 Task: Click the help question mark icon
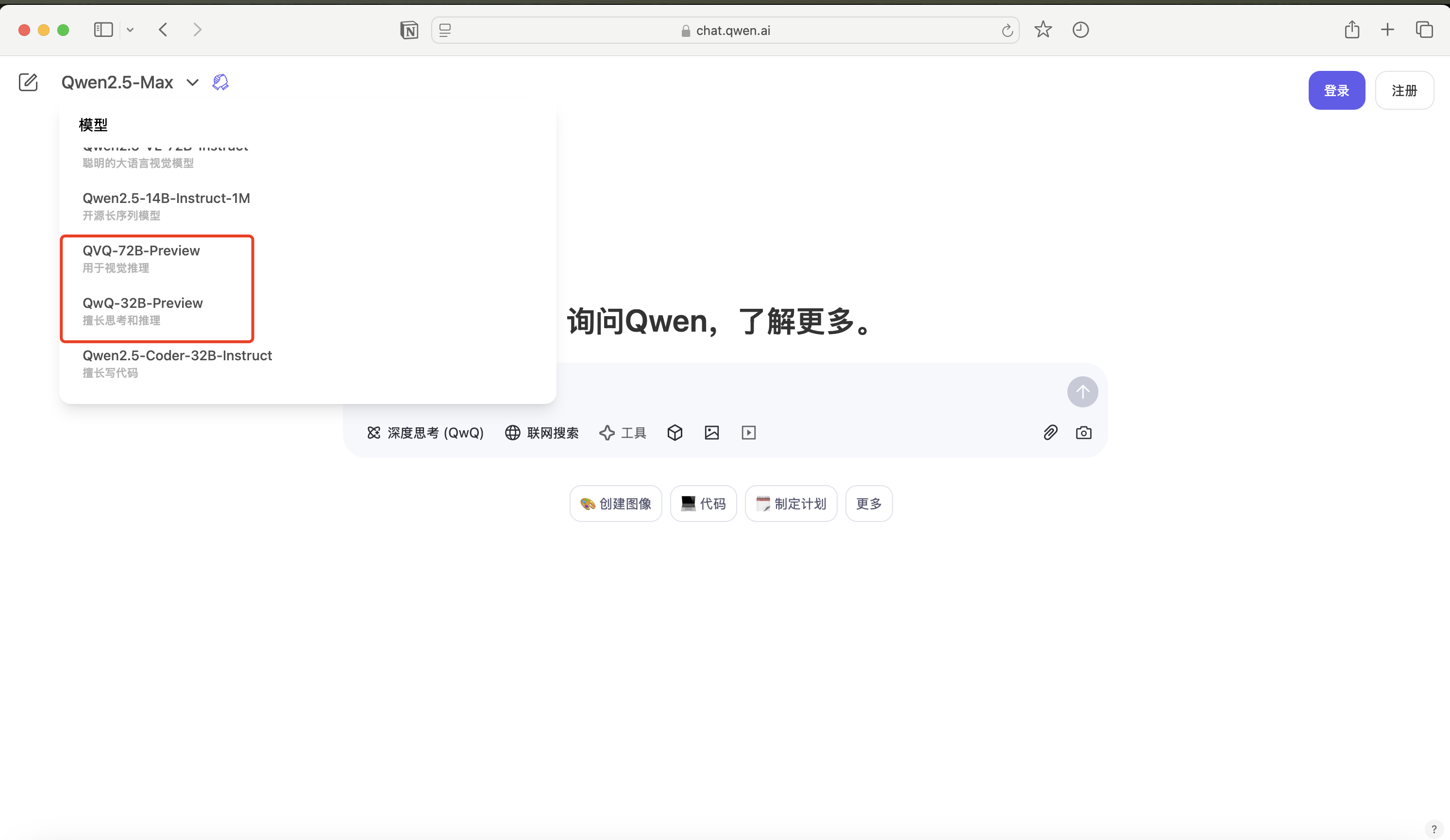1433,829
